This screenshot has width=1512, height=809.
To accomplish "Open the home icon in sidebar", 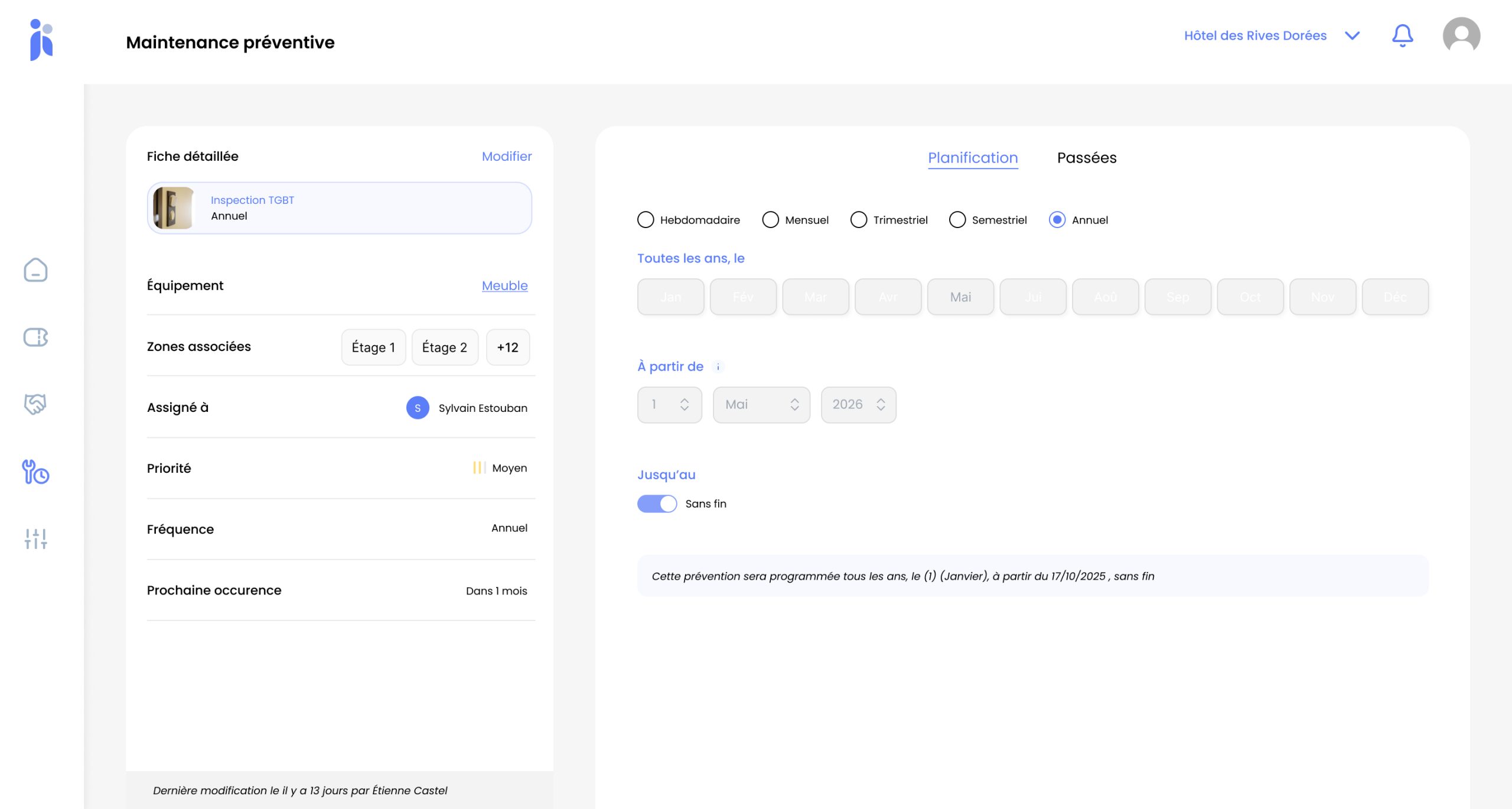I will tap(35, 270).
